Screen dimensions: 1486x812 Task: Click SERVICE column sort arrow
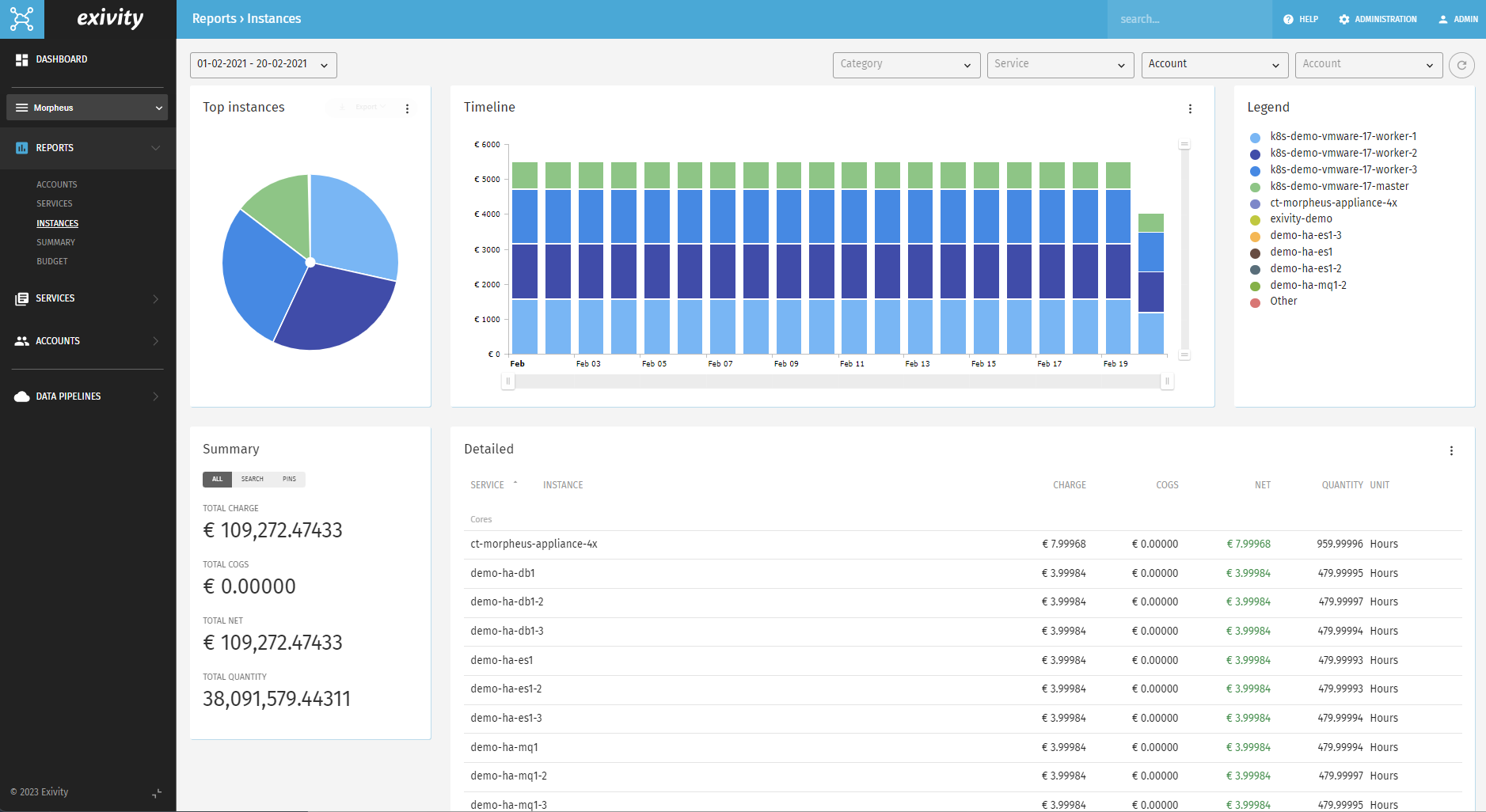515,483
